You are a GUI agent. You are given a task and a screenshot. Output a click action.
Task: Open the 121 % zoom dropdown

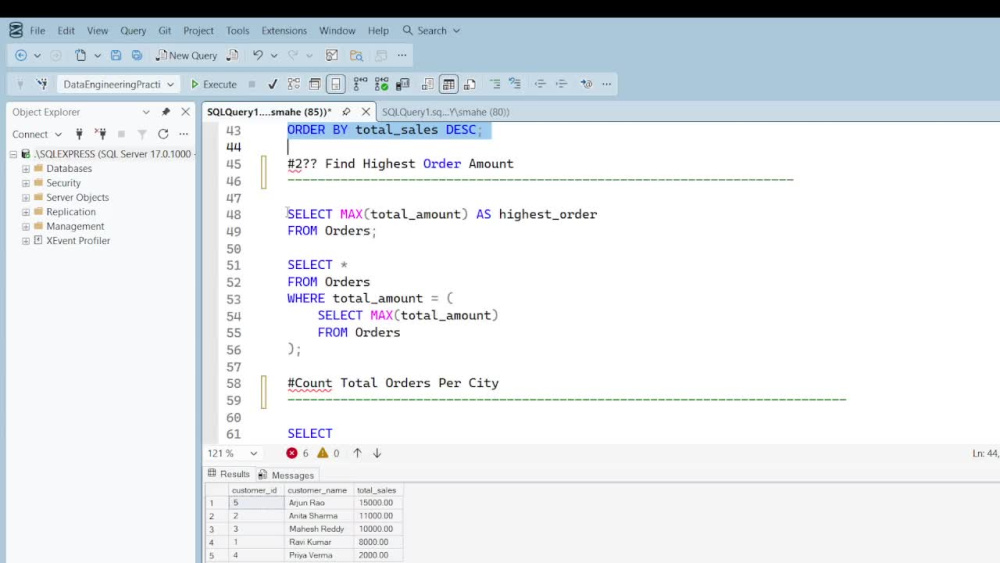pyautogui.click(x=233, y=453)
